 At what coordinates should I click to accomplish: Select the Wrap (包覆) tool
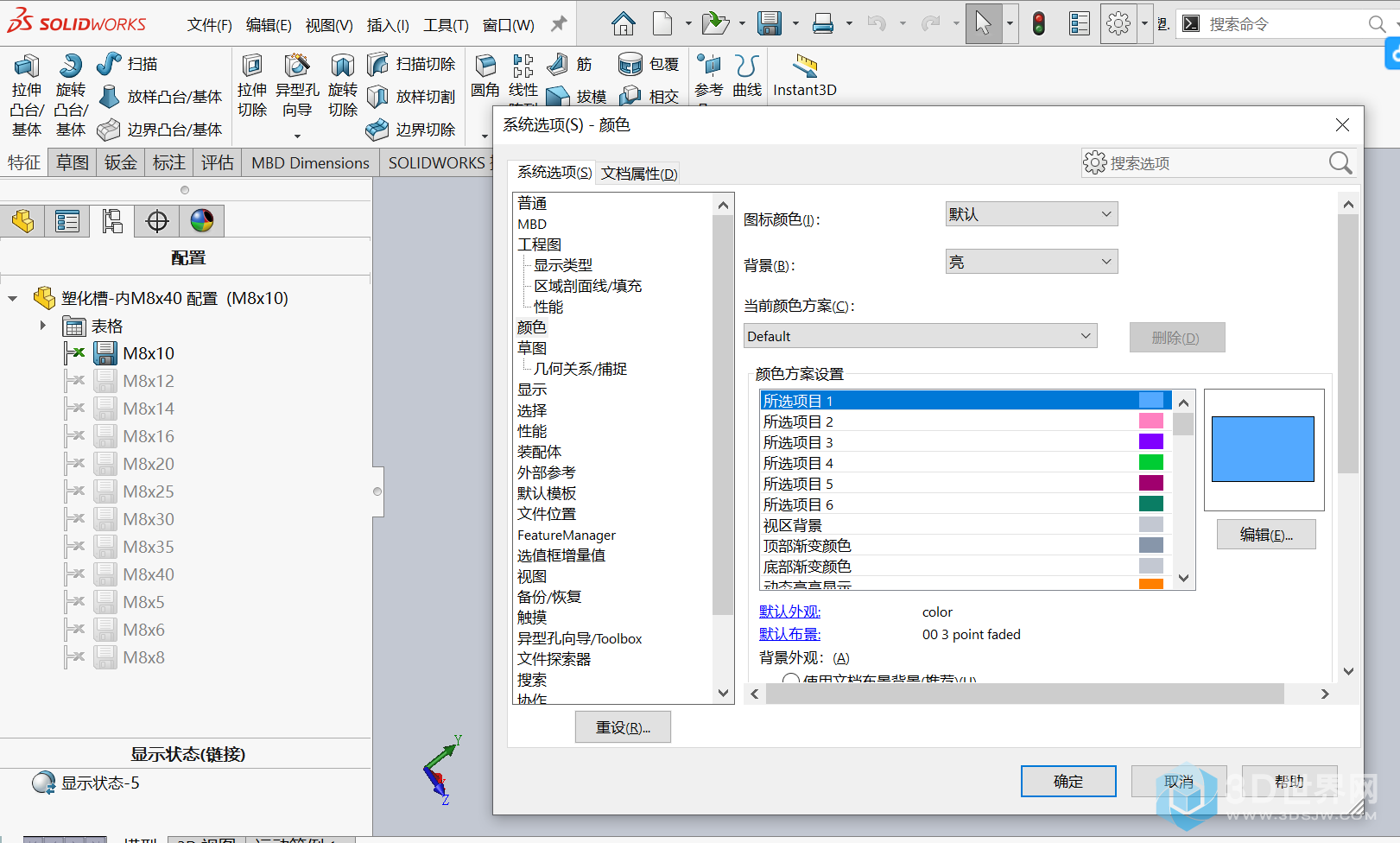649,64
